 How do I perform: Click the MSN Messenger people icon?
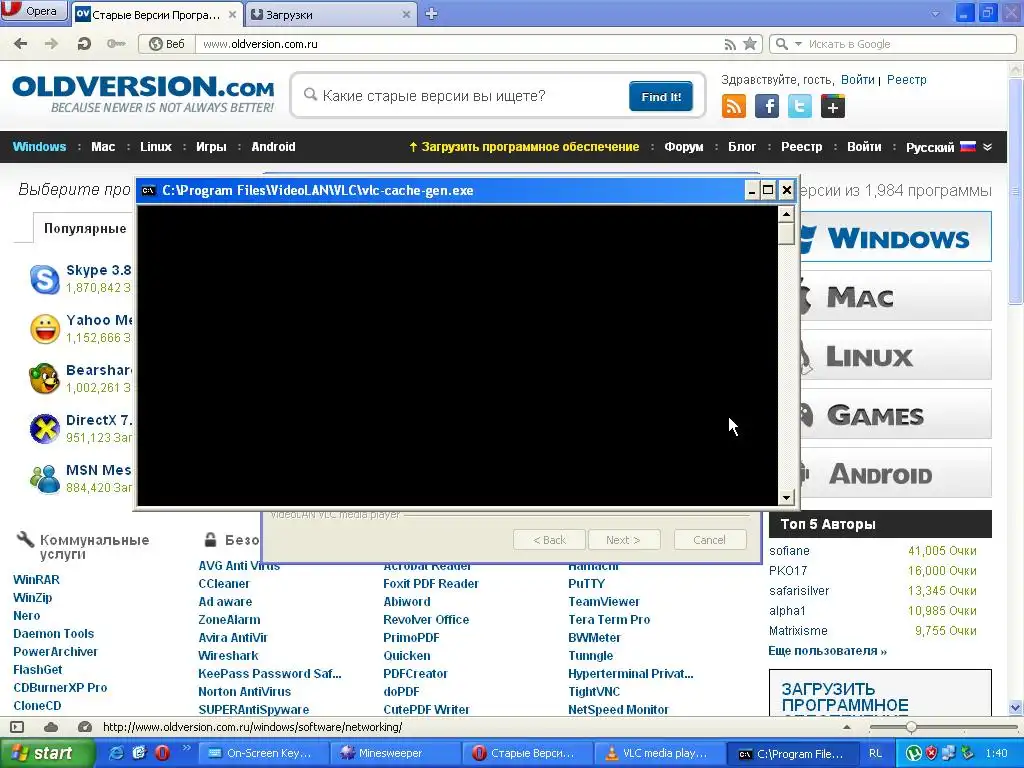coord(45,479)
